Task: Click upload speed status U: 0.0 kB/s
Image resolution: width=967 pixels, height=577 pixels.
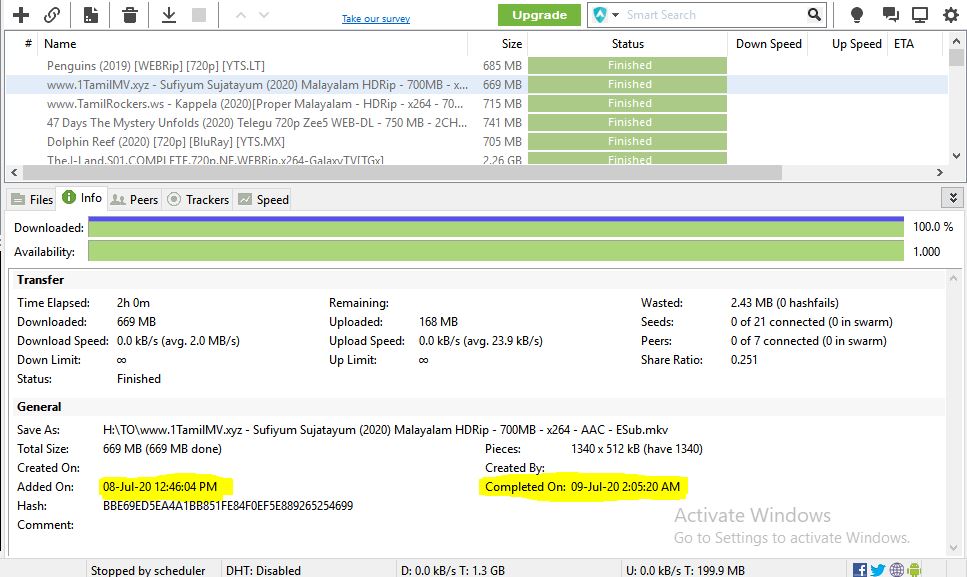Action: coord(685,570)
